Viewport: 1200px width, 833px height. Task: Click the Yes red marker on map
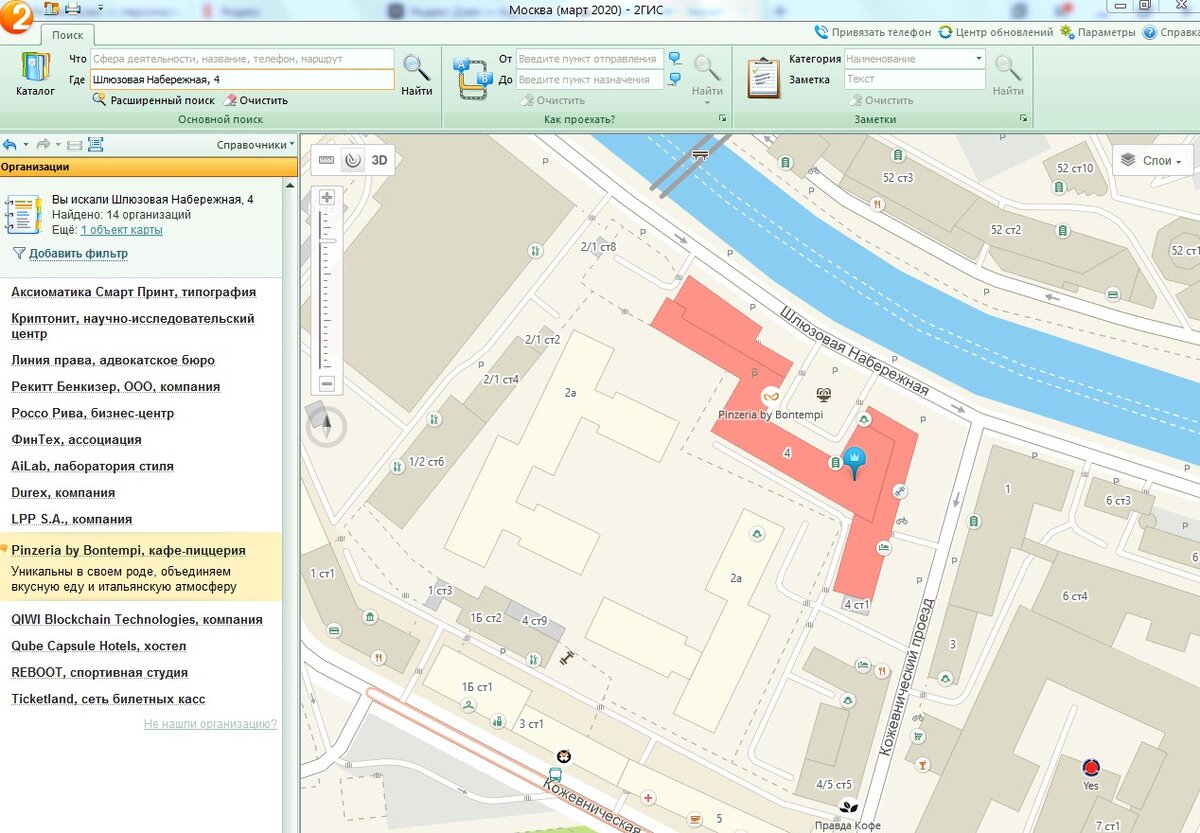1090,768
